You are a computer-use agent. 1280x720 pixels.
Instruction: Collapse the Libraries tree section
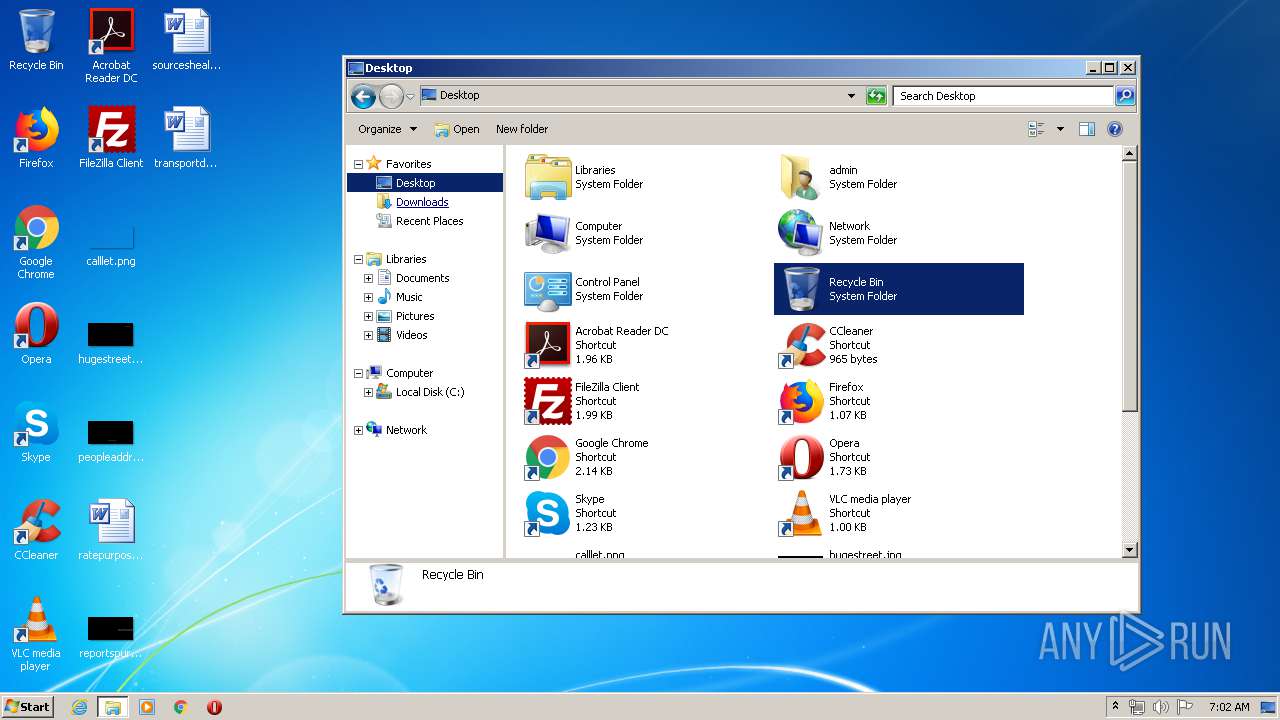(x=358, y=259)
